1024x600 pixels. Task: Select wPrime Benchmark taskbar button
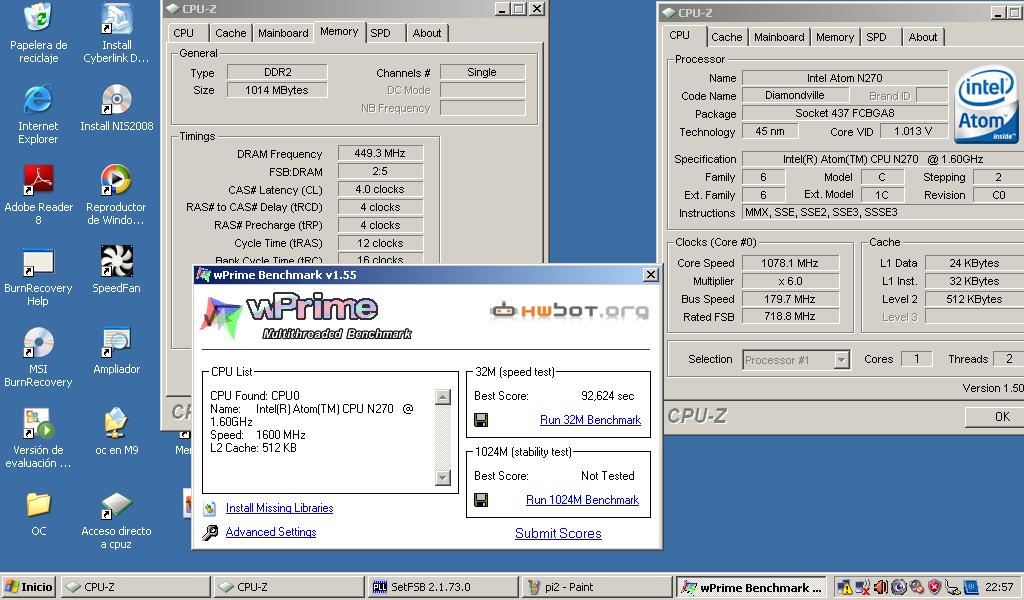point(751,587)
